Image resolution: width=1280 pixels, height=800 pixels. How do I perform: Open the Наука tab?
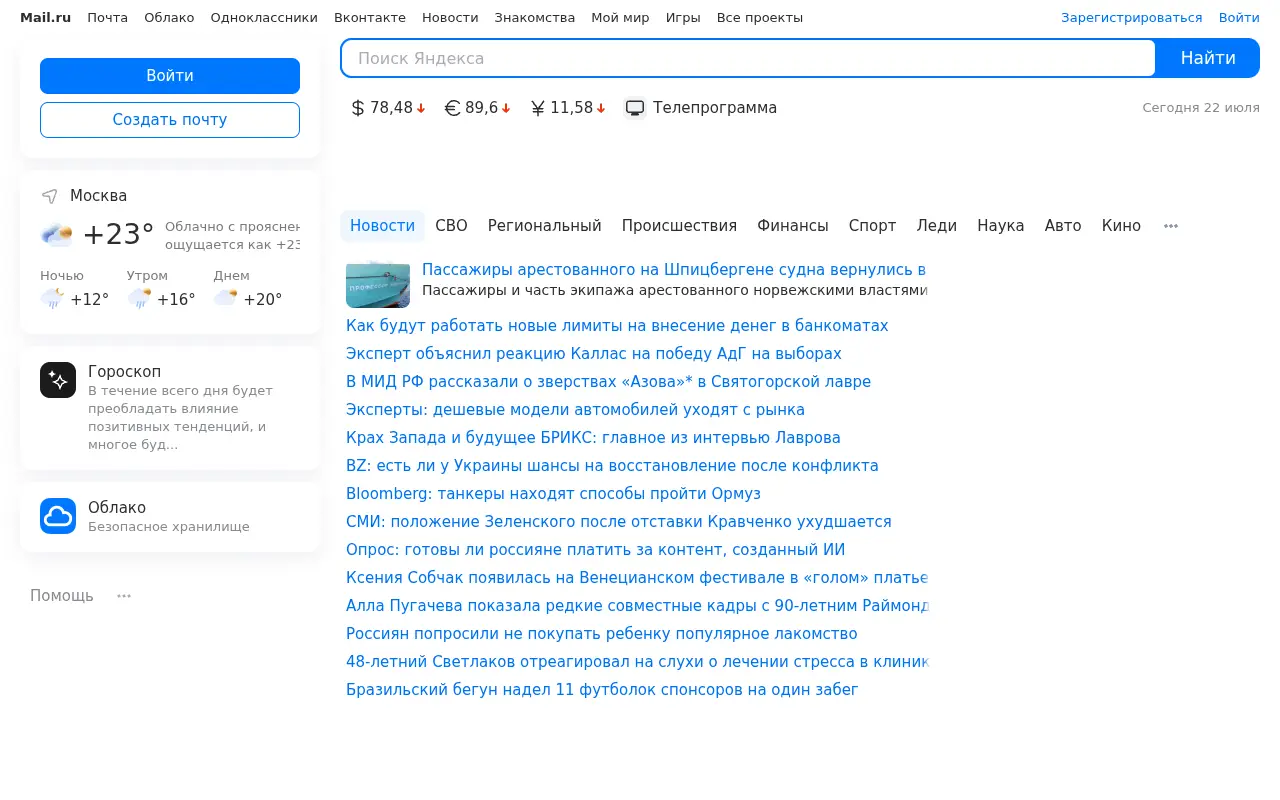pos(1001,226)
